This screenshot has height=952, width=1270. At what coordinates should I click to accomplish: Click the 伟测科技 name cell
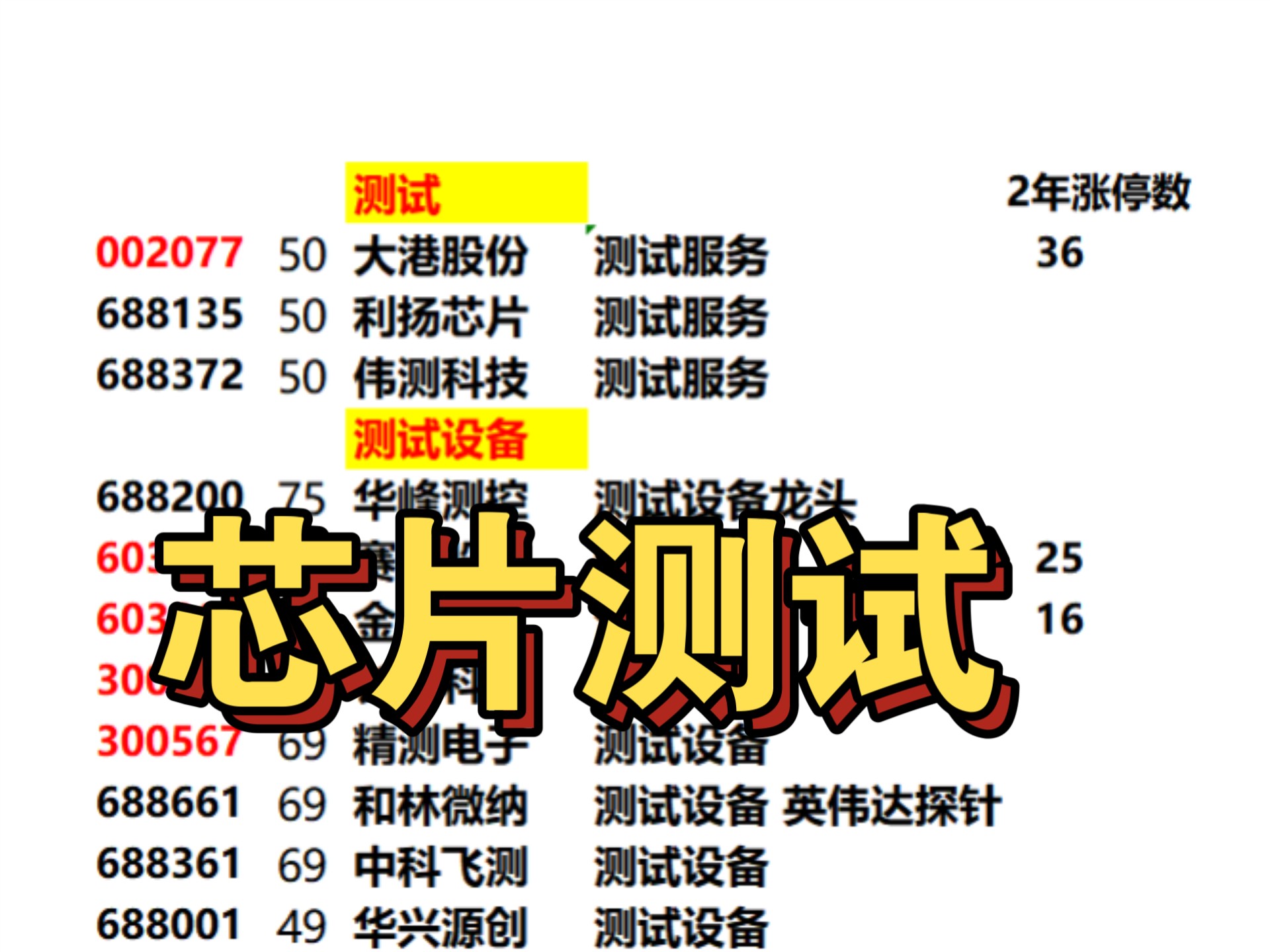[441, 377]
